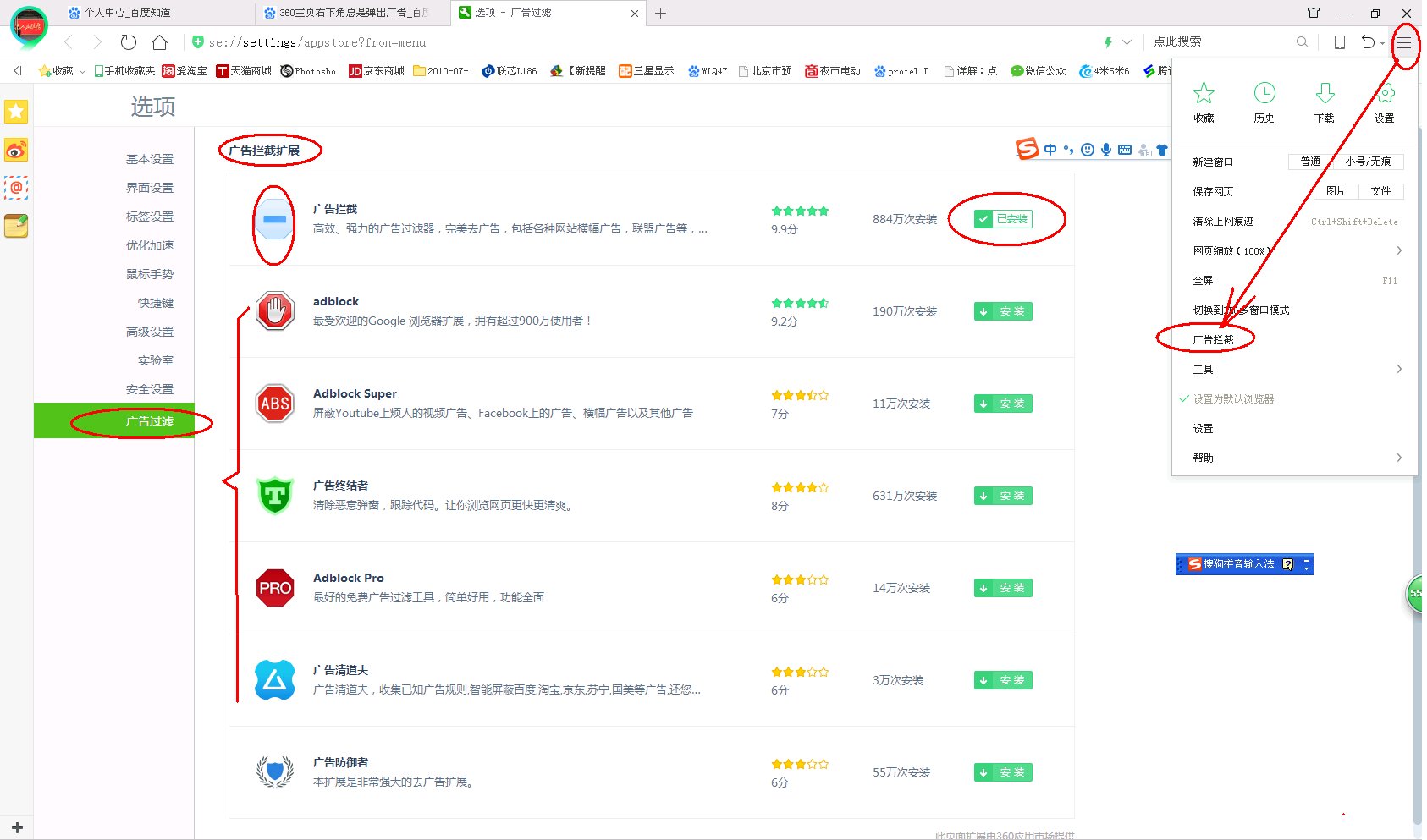Viewport: 1427px width, 840px height.
Task: Click the adblock stop-sign extension icon
Action: 273,311
